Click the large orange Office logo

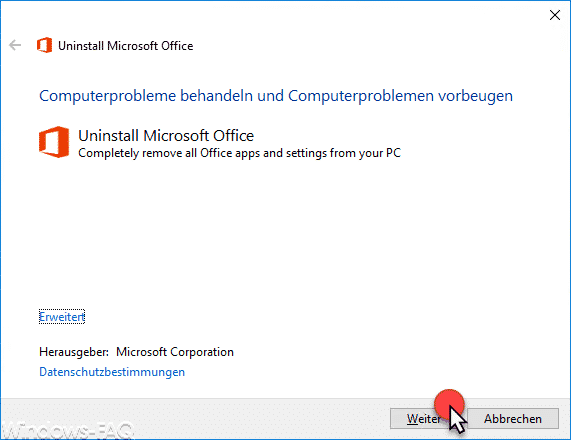point(54,142)
